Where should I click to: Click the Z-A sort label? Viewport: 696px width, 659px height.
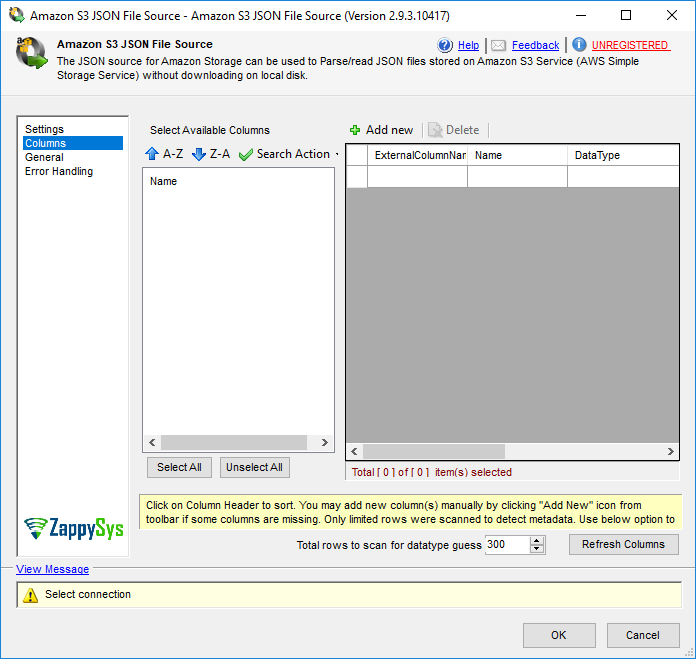(220, 154)
